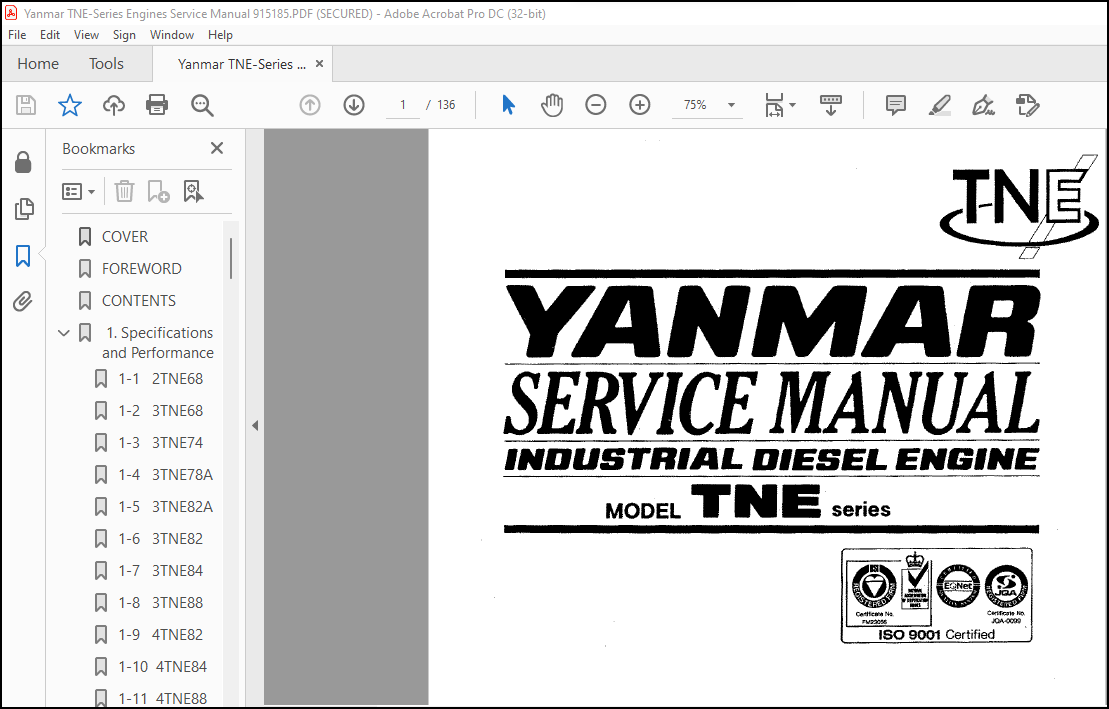
Task: Open the Edit menu
Action: tap(50, 35)
